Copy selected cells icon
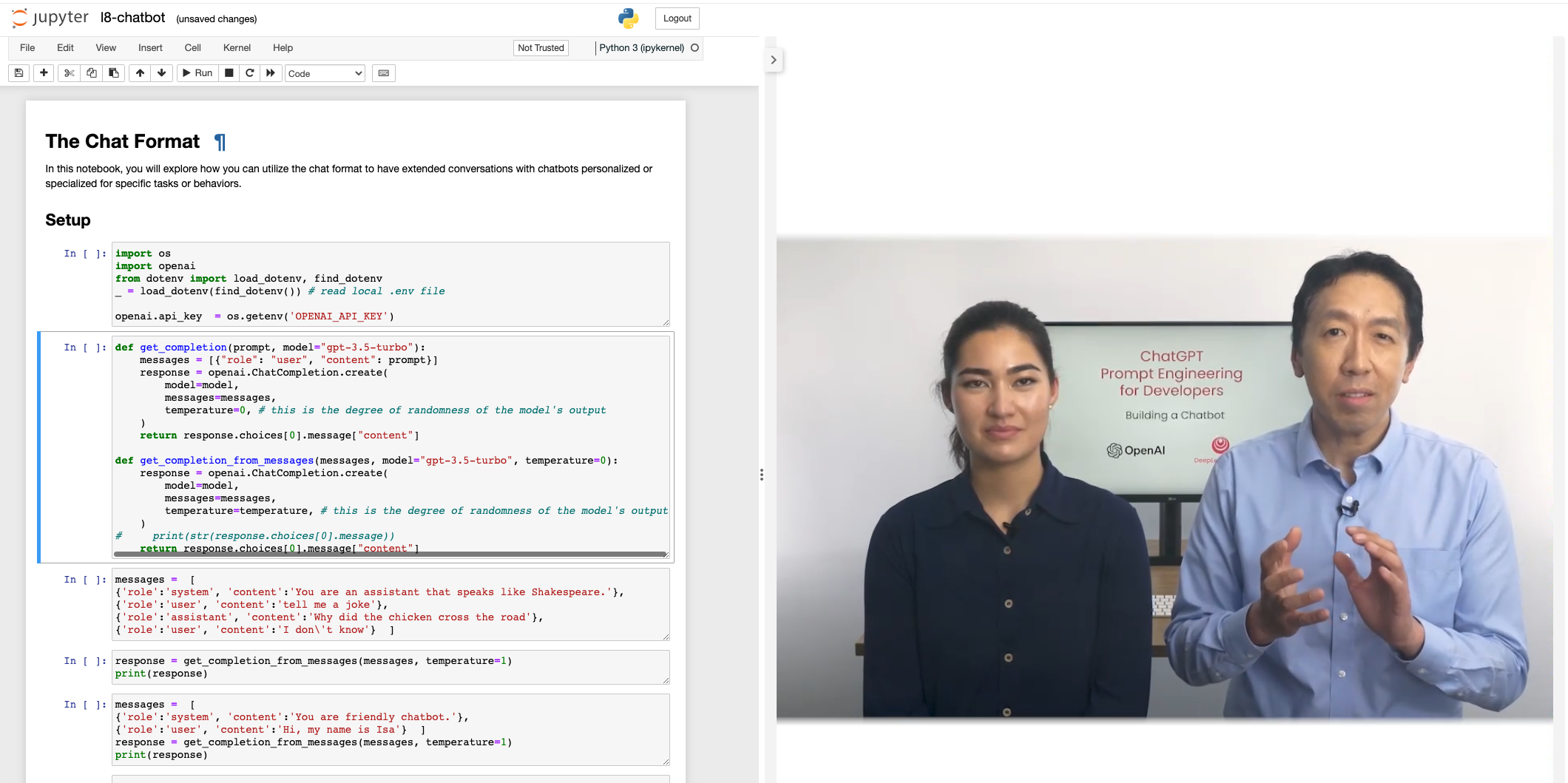This screenshot has width=1568, height=783. click(92, 73)
